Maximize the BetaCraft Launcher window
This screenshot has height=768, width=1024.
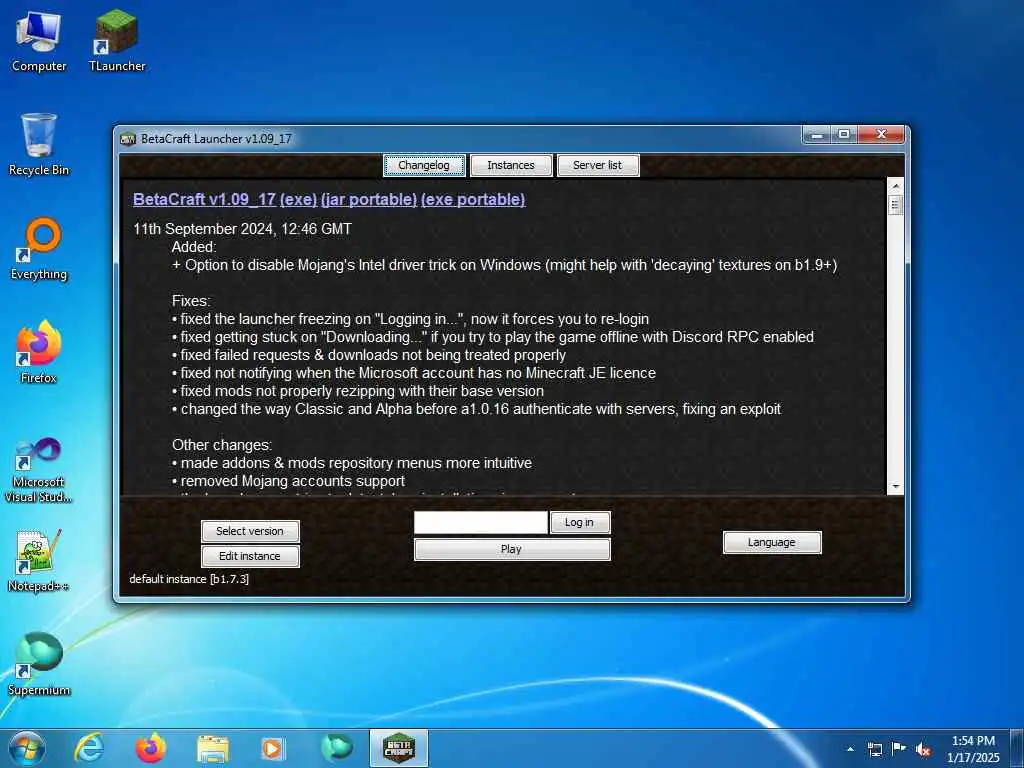pyautogui.click(x=844, y=135)
